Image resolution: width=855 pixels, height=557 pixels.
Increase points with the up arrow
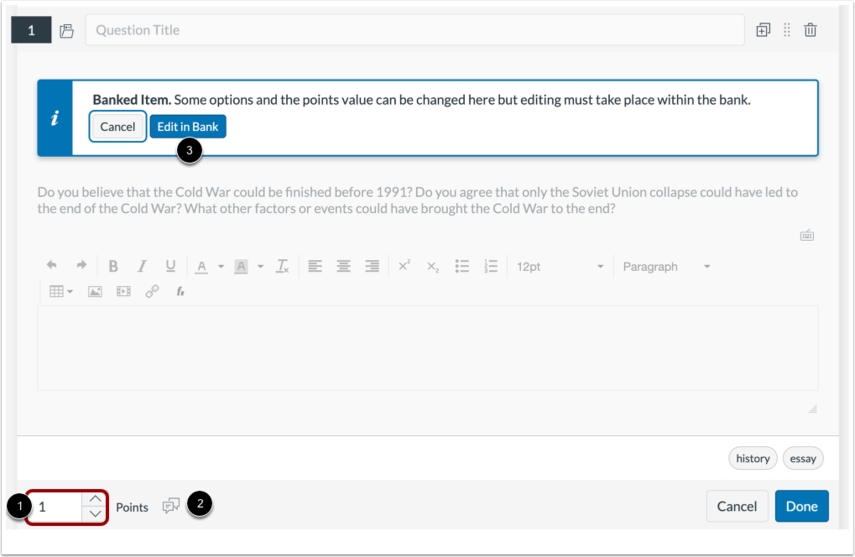coord(94,499)
